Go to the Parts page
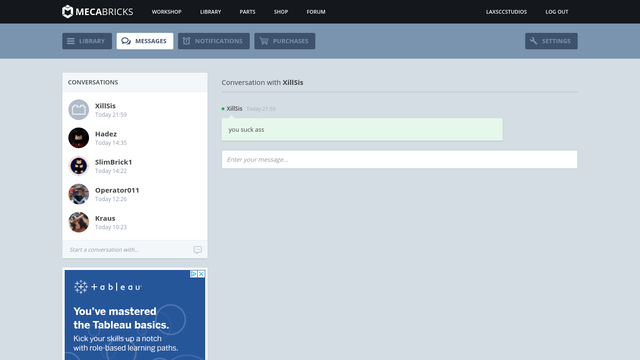 (x=247, y=12)
